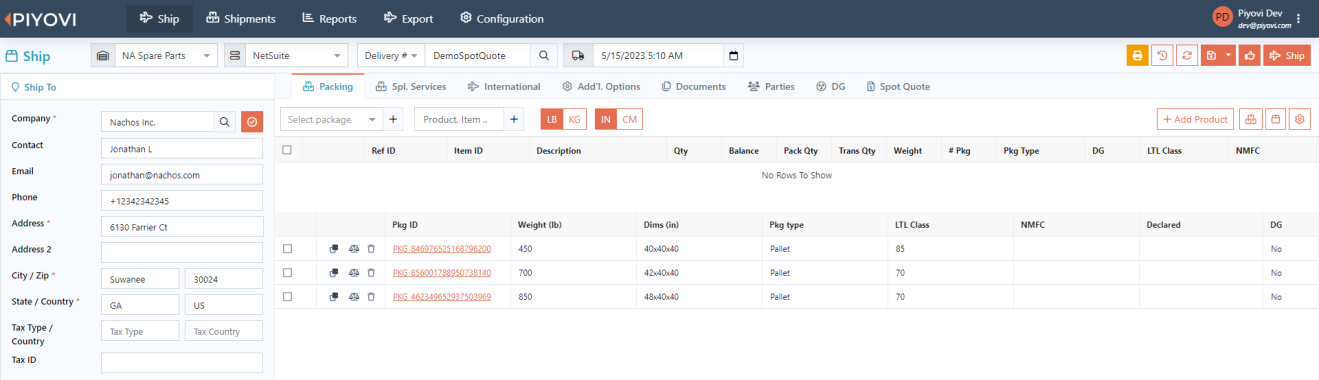Image resolution: width=1319 pixels, height=380 pixels.
Task: Open the NetSuite source dropdown
Action: coord(297,56)
